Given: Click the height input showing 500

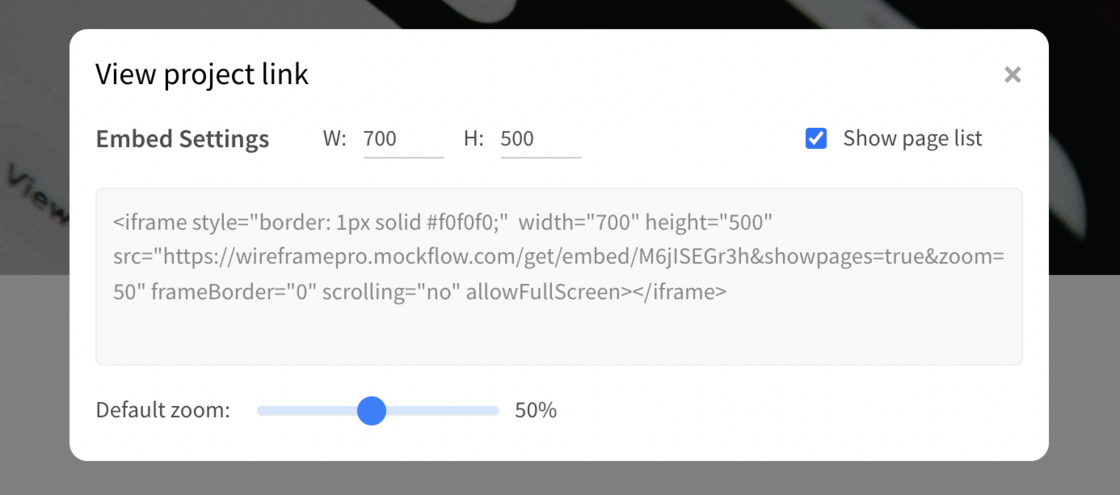Looking at the screenshot, I should 541,139.
